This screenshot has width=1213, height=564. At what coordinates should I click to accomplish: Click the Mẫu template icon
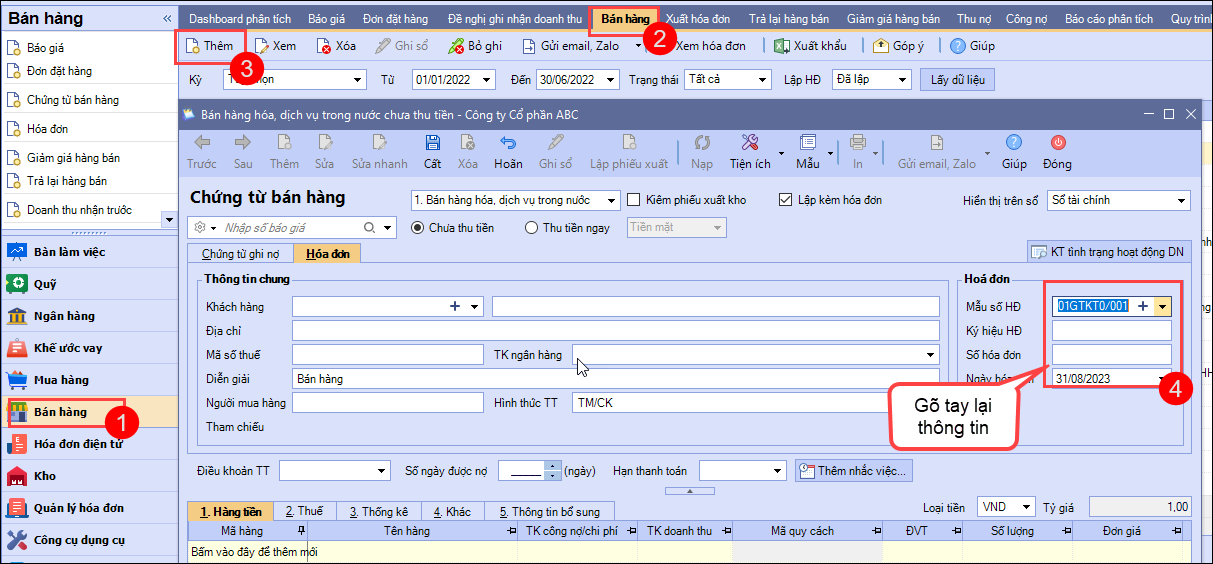pos(808,143)
